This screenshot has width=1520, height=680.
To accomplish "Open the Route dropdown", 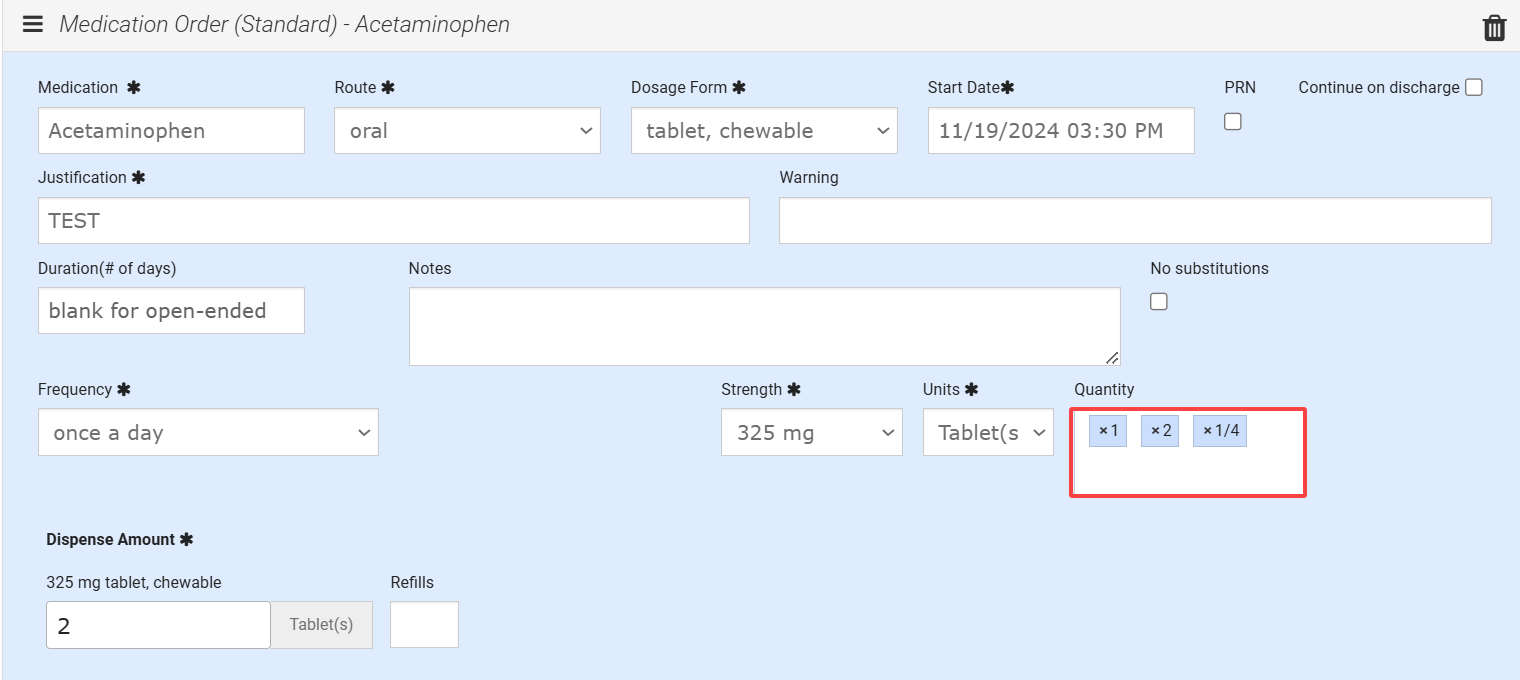I will coord(467,131).
